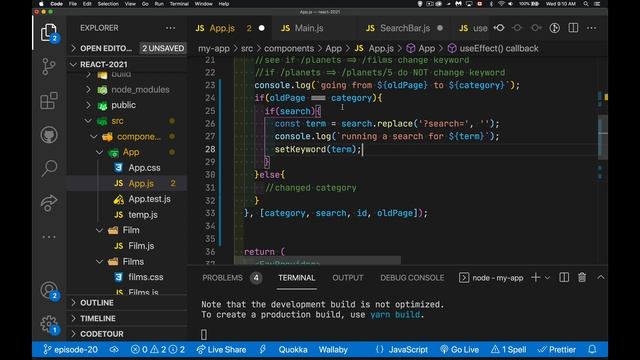Open the Terminal menu in menu bar
Viewport: 640px width, 360px height.
(179, 4)
